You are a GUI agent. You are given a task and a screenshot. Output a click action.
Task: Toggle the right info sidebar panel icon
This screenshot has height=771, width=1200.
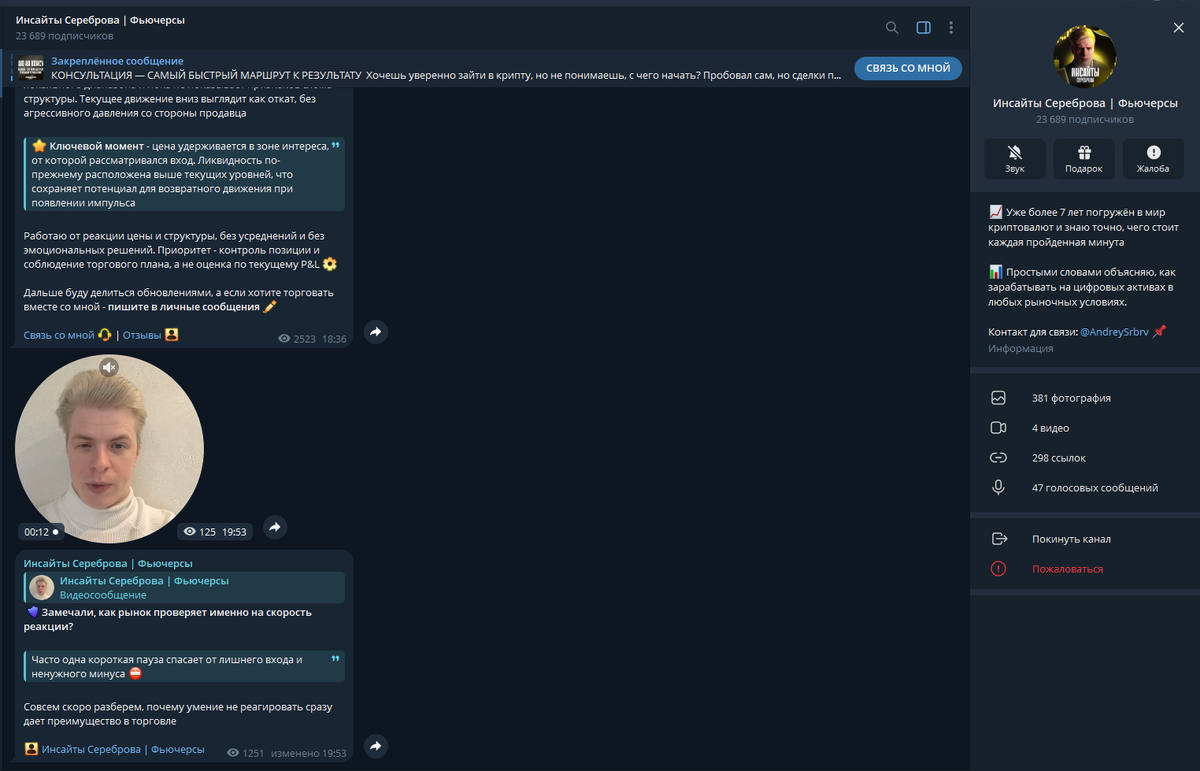(924, 28)
